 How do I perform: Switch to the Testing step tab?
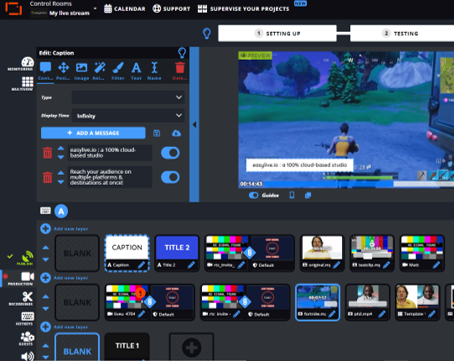(402, 33)
